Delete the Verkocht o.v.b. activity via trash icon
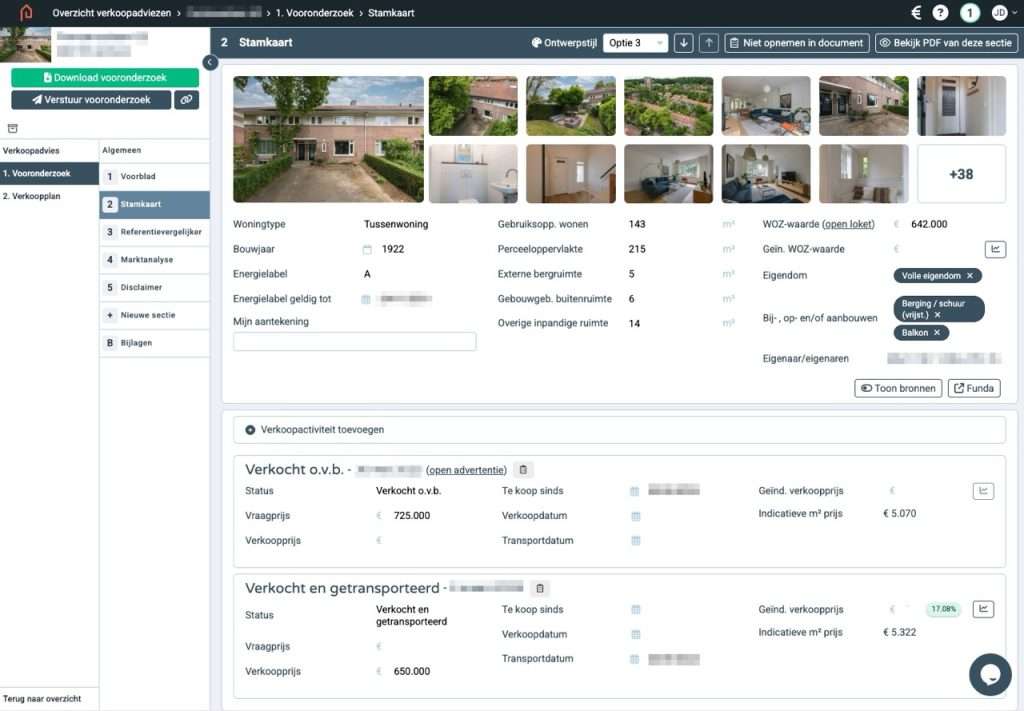The image size is (1024, 711). click(x=523, y=469)
